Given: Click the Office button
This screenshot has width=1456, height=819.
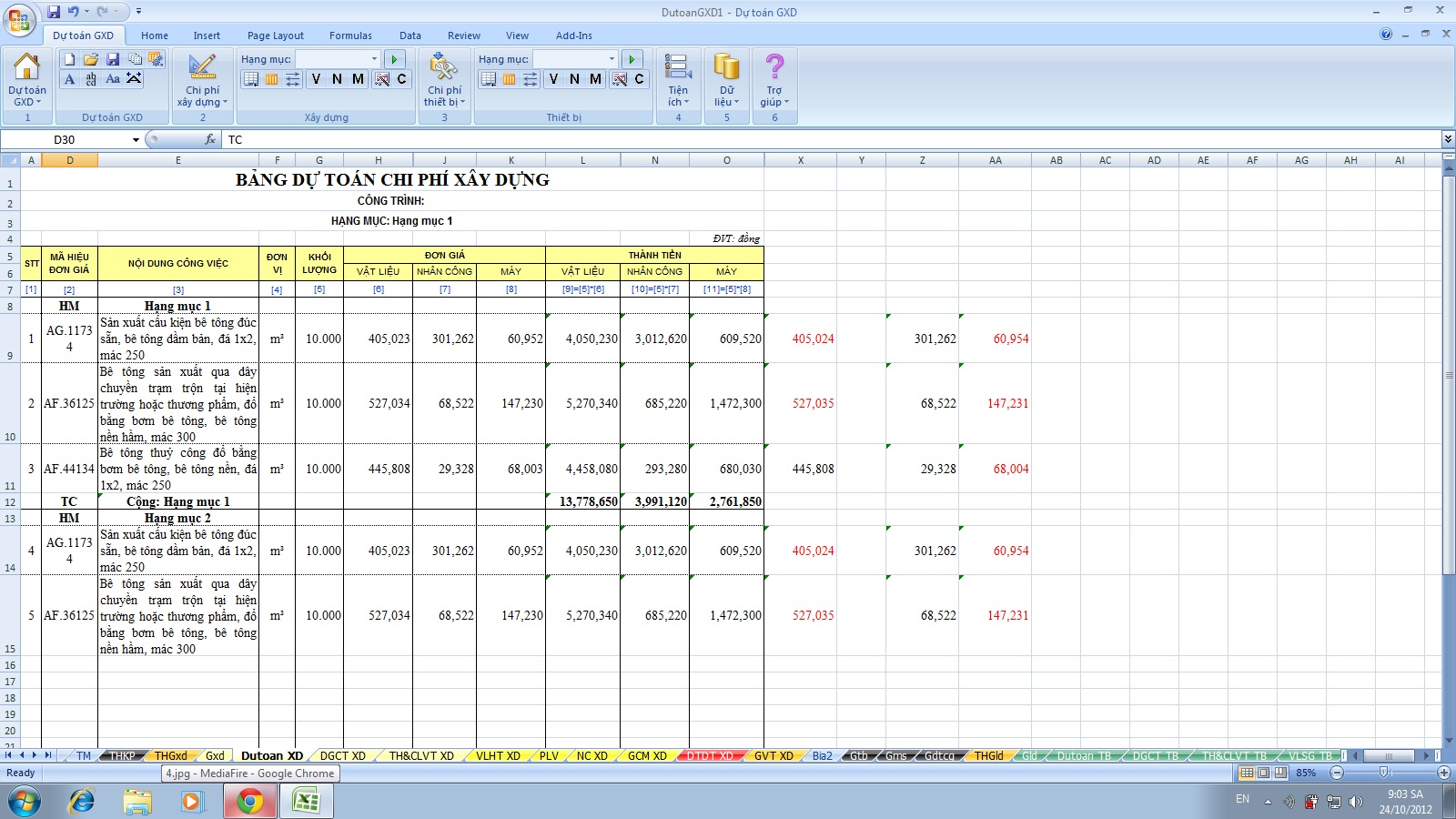Looking at the screenshot, I should click(19, 19).
